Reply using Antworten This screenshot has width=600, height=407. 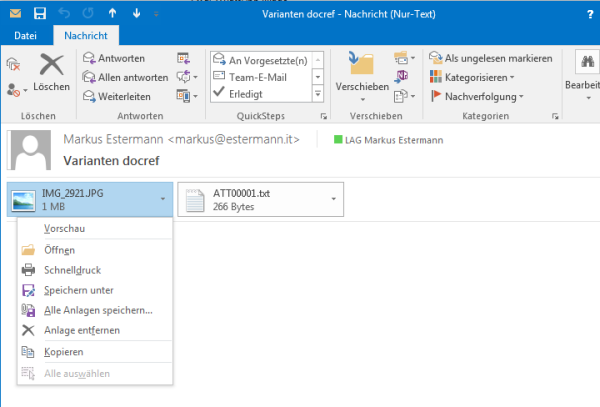point(114,58)
